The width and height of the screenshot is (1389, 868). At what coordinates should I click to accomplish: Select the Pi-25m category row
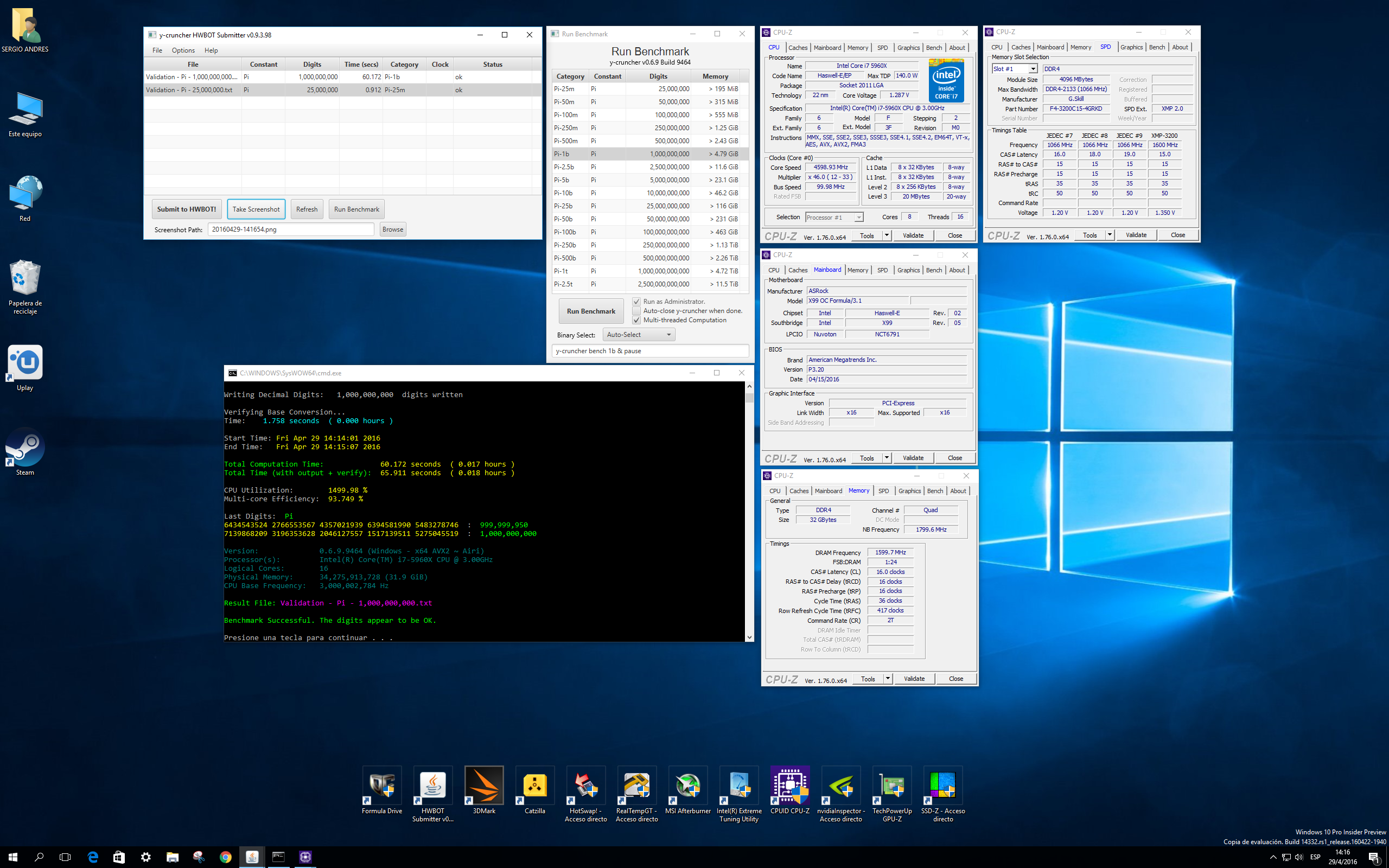coord(649,89)
